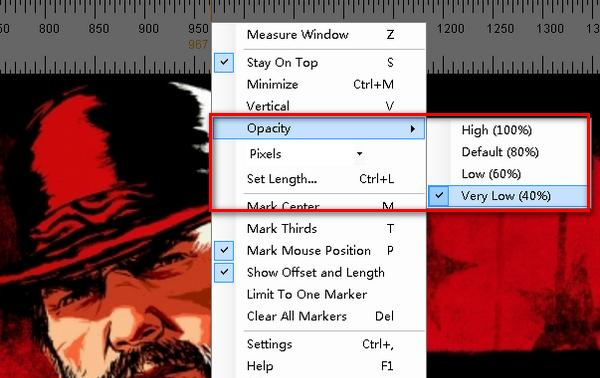
Task: Click the ruler at the 850 mark
Action: tap(99, 29)
